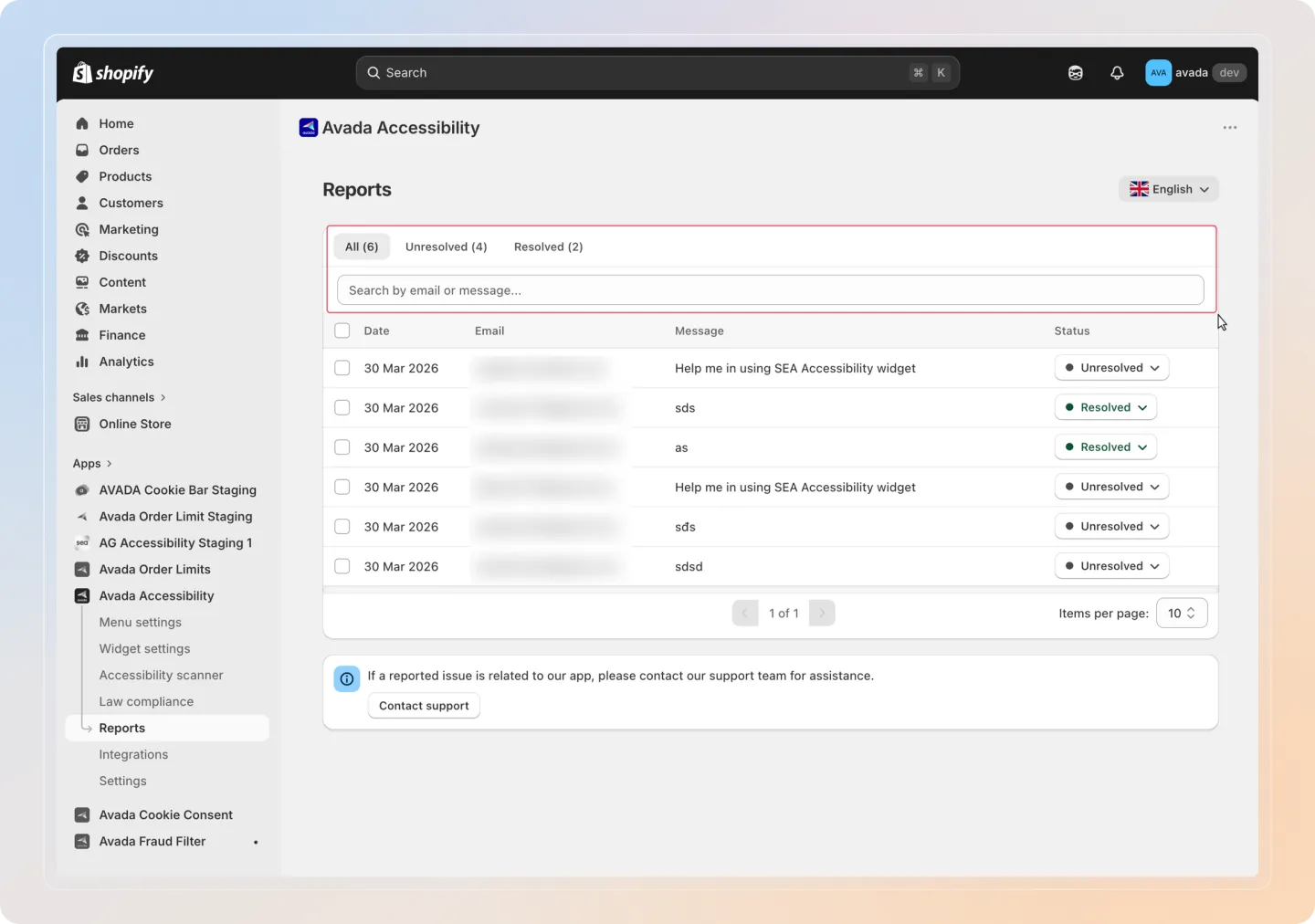
Task: Open Menu settings submenu item
Action: tap(140, 623)
